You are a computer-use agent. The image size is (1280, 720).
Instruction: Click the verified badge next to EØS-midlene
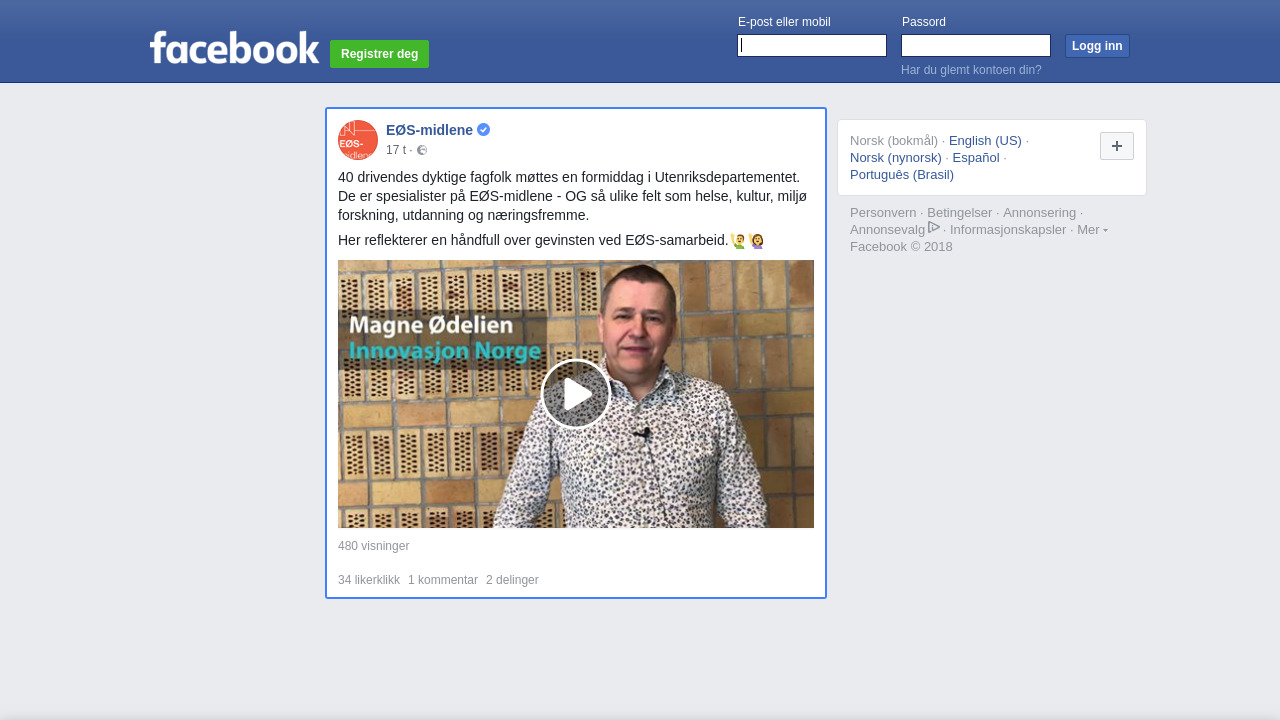483,130
